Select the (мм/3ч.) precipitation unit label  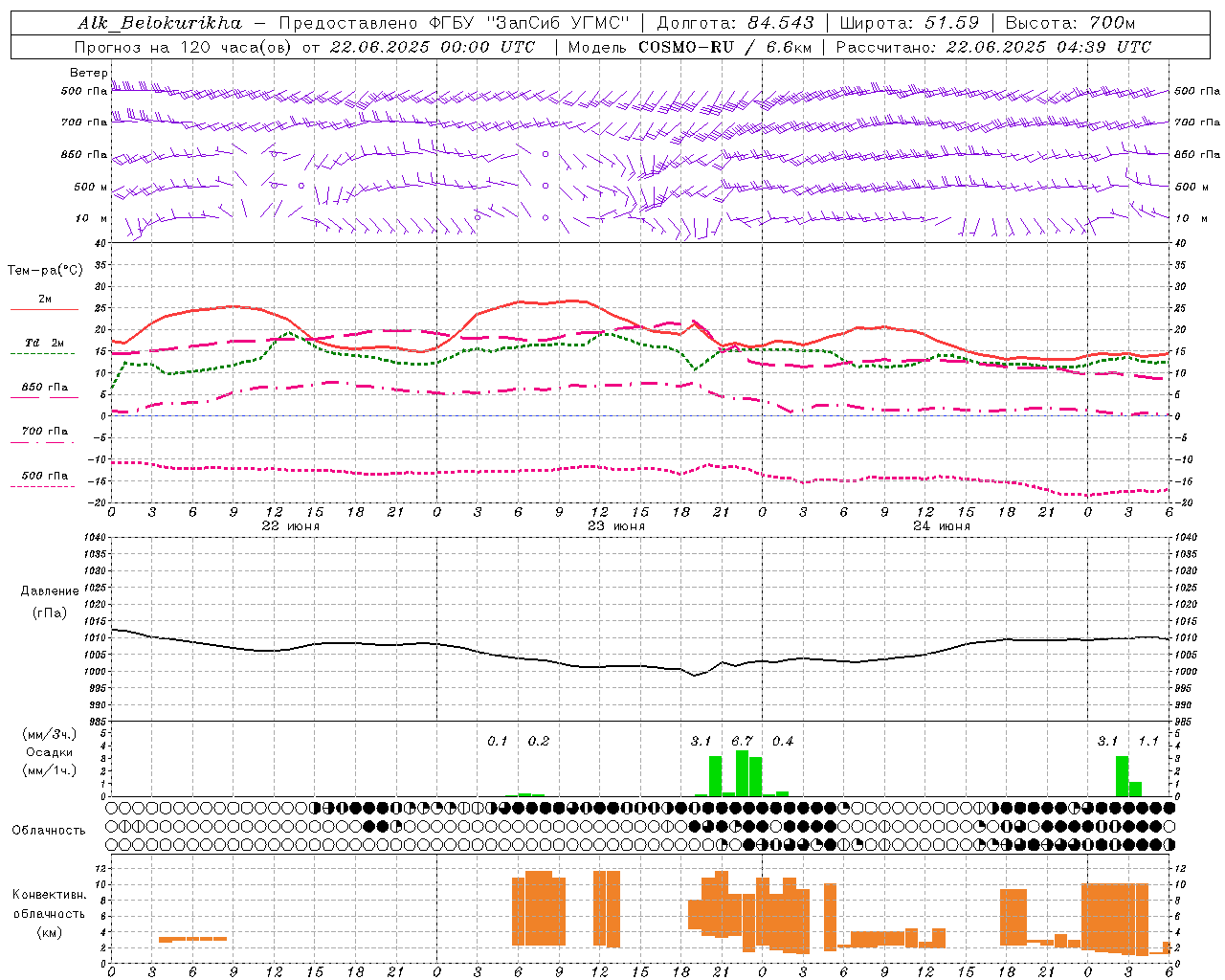[x=50, y=735]
